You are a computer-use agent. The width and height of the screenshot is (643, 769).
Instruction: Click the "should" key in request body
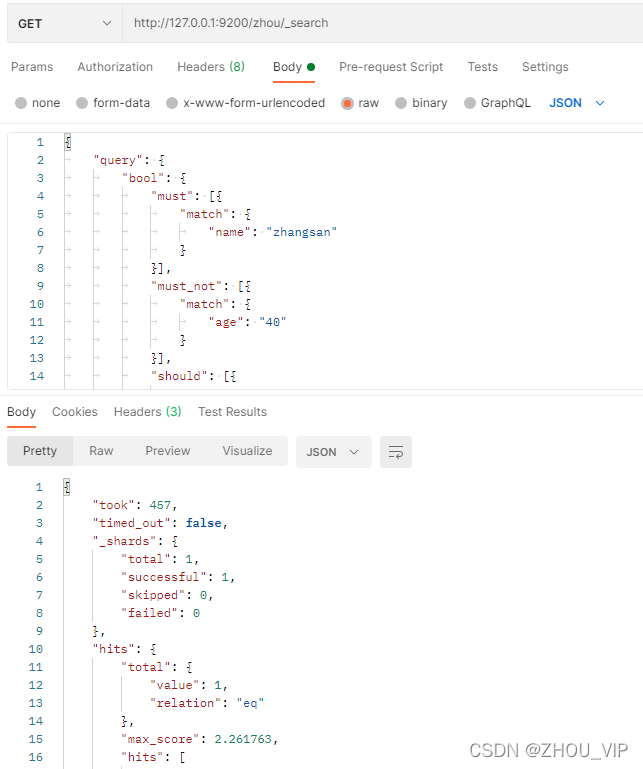point(179,376)
